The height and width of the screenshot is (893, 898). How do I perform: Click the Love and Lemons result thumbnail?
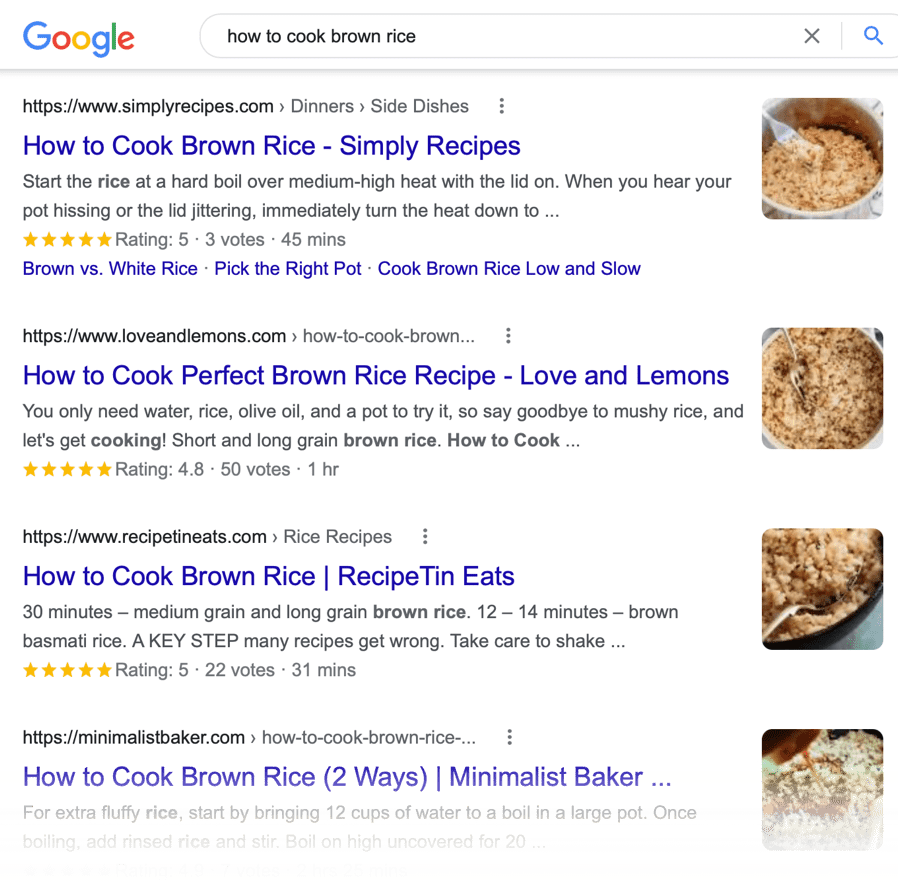coord(822,388)
